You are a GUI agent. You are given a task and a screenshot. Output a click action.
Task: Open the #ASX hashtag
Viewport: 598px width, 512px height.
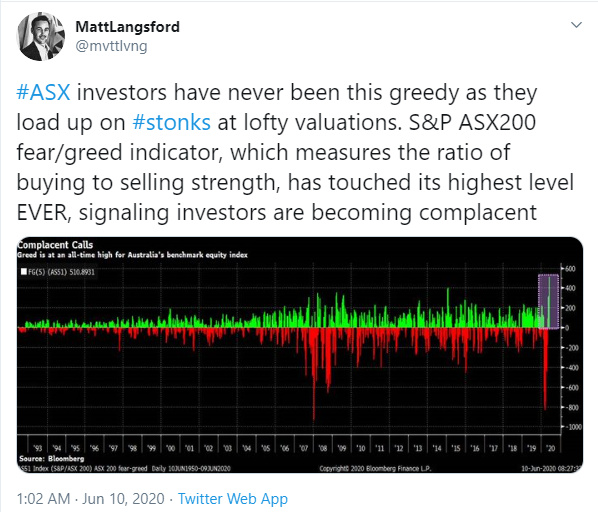pyautogui.click(x=43, y=93)
